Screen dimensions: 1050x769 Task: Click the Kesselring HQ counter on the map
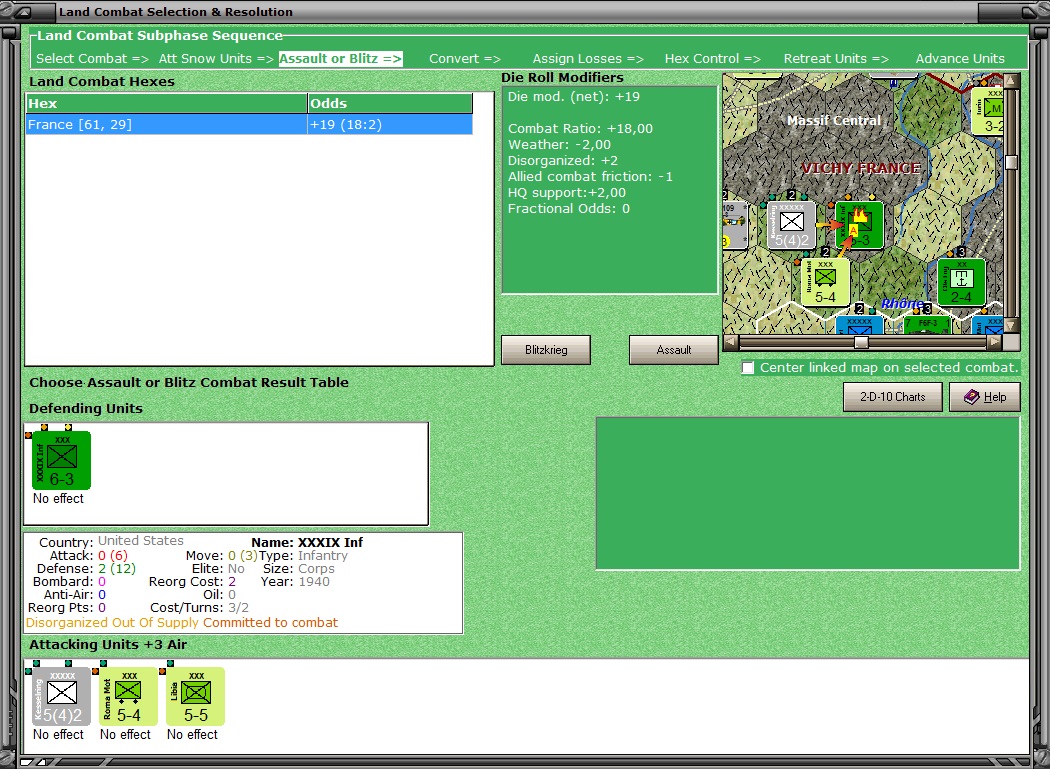click(x=792, y=225)
